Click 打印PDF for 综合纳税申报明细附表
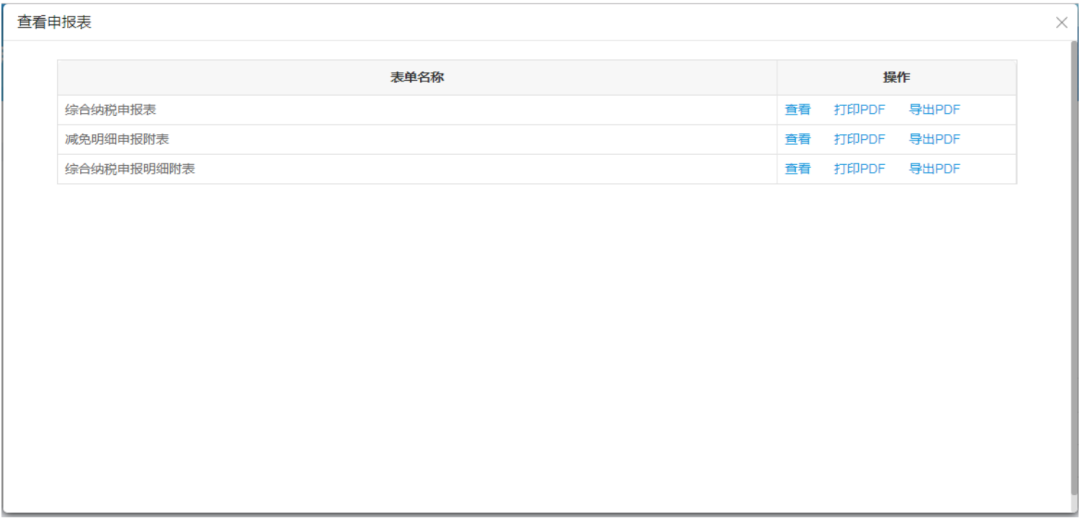1080x518 pixels. pos(859,169)
